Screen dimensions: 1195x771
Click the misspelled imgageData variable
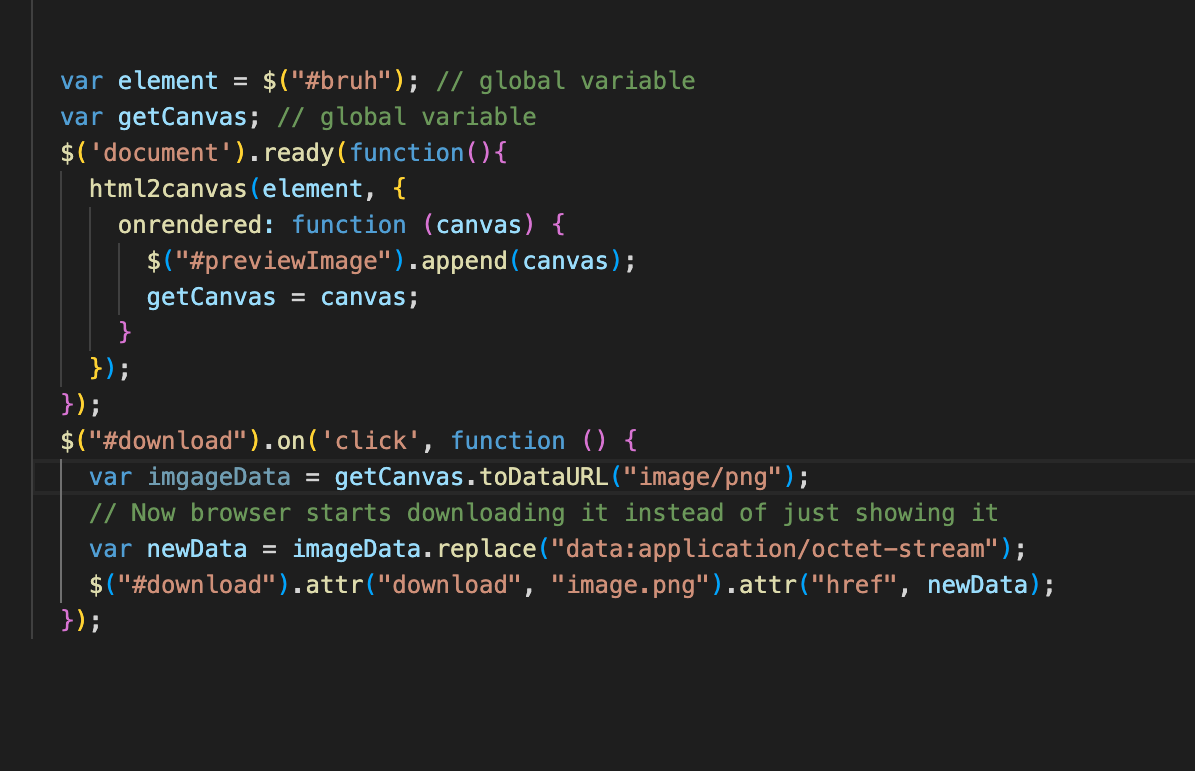(219, 477)
